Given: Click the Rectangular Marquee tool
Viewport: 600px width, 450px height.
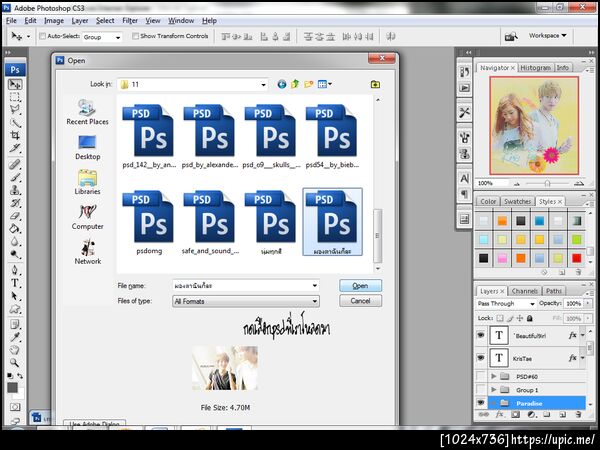Looking at the screenshot, I should tap(15, 98).
